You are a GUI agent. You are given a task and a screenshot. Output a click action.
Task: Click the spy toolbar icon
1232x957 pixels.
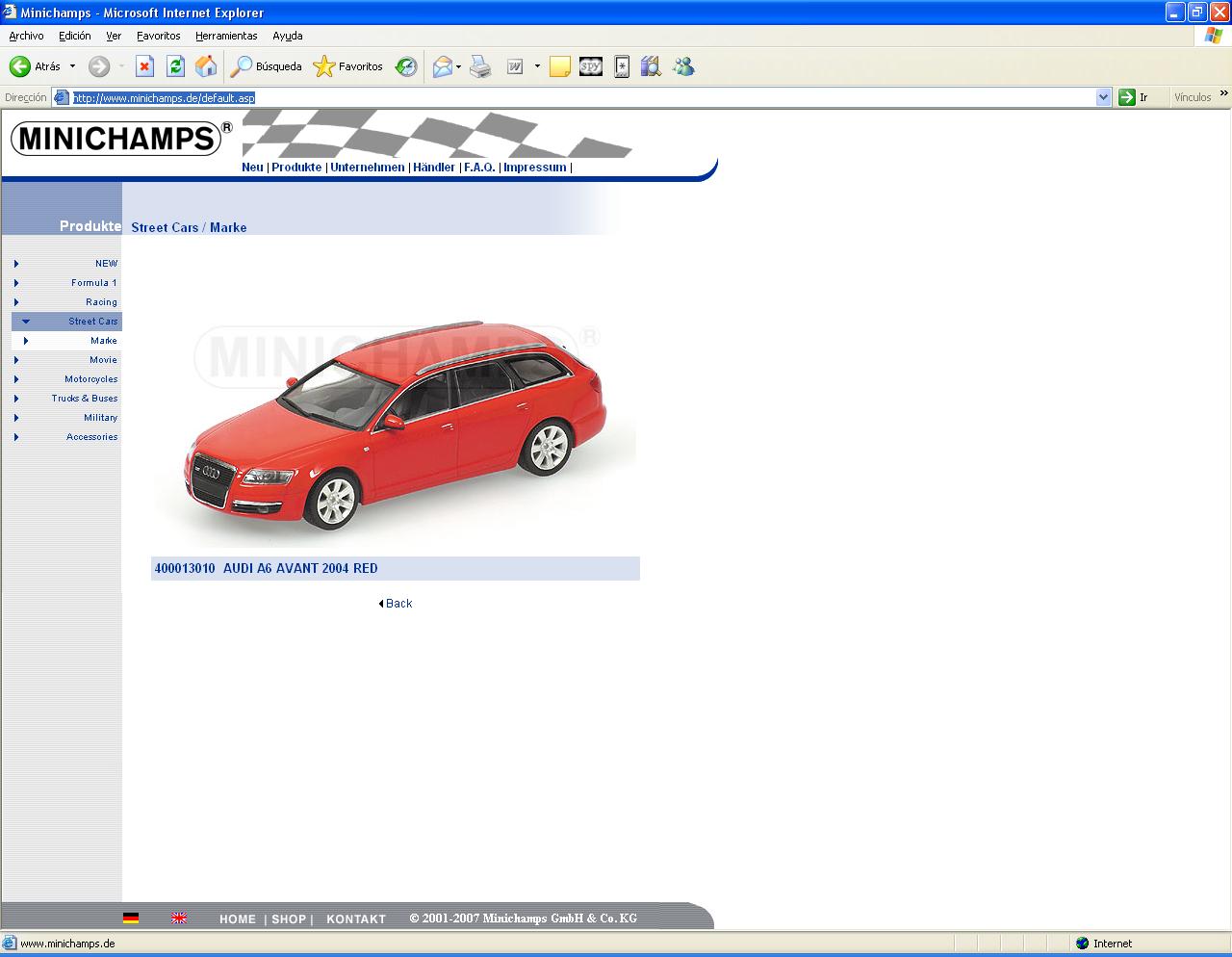591,66
